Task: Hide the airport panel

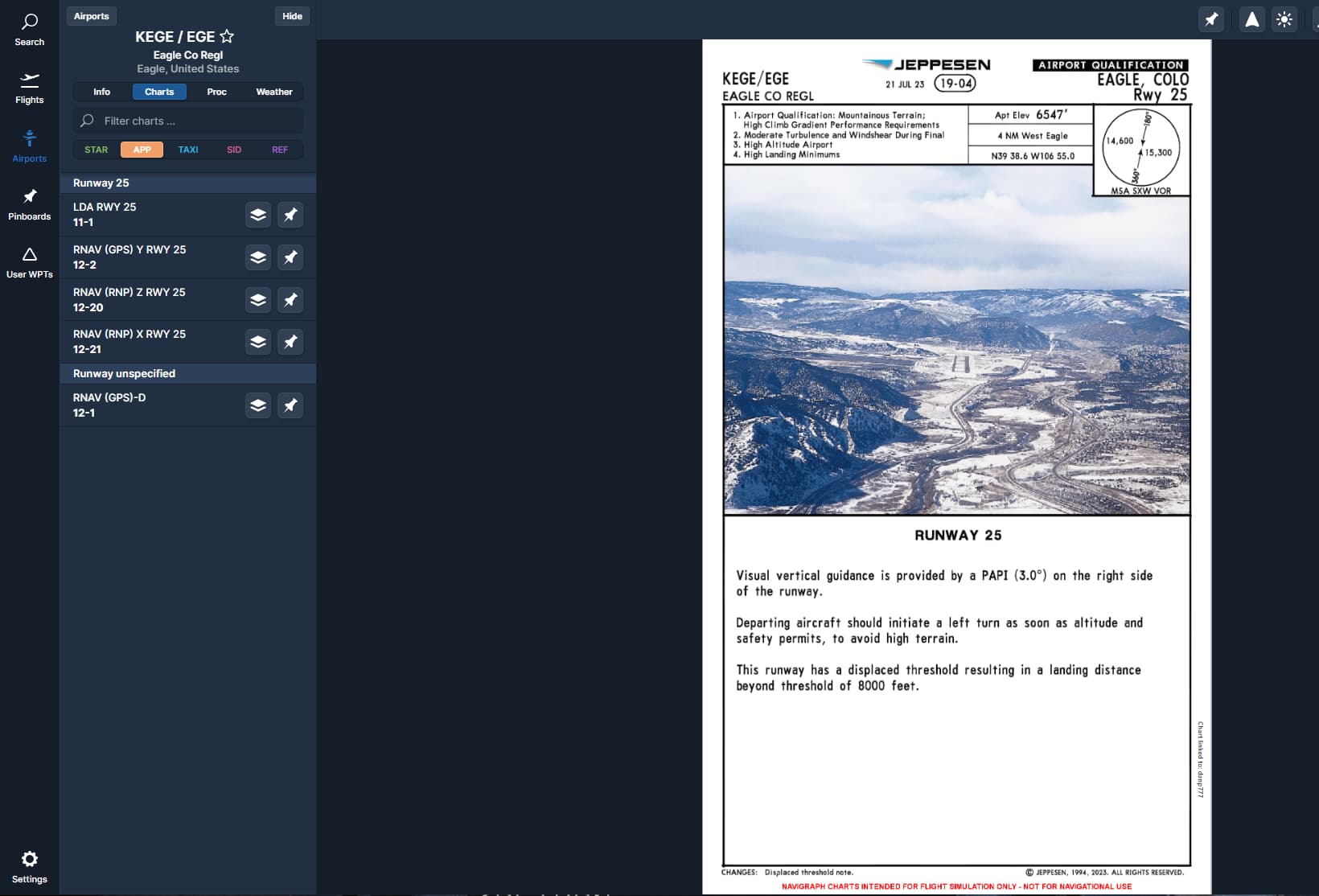Action: click(x=292, y=16)
